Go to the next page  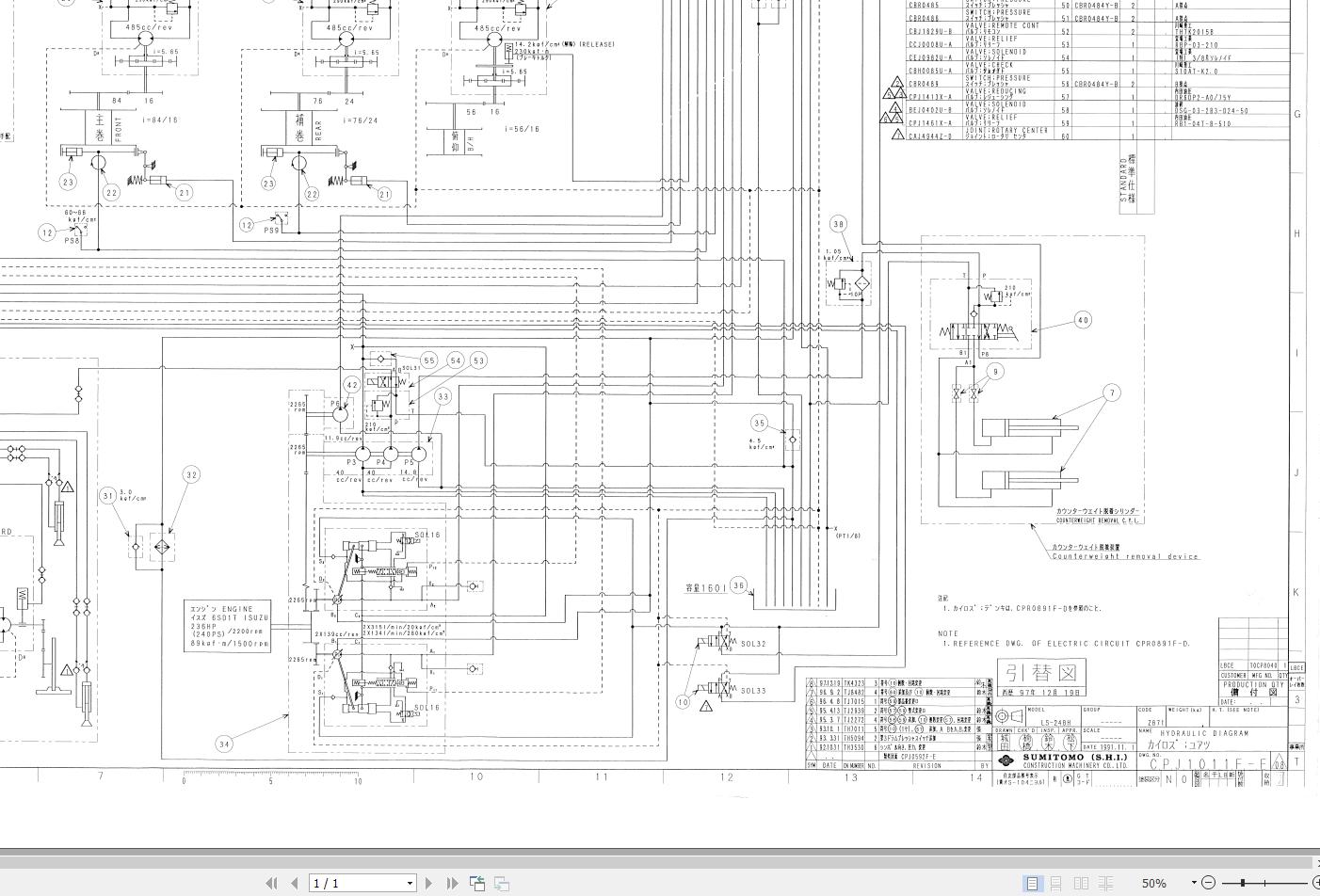coord(429,883)
